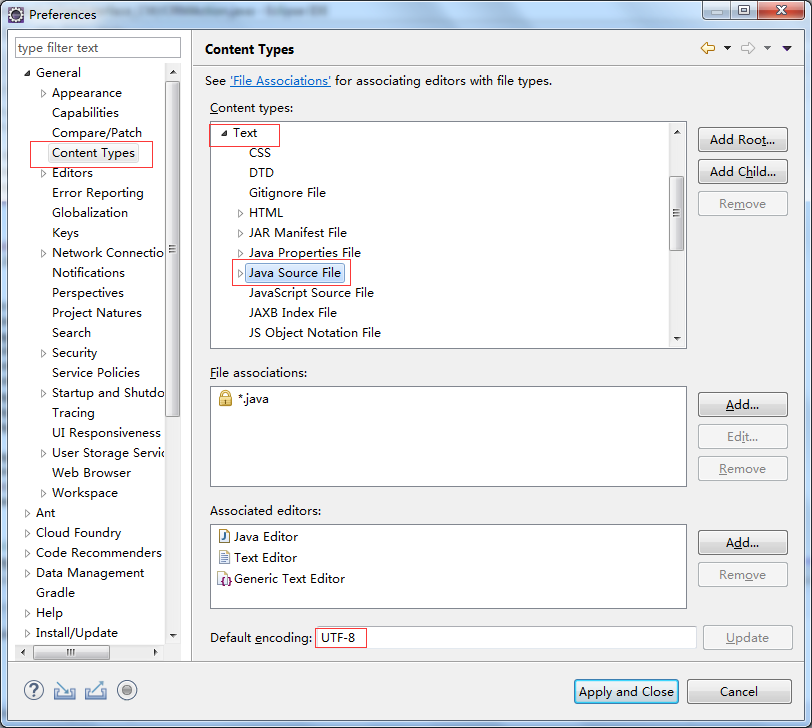Image resolution: width=812 pixels, height=728 pixels.
Task: Expand the User Storage Service node
Action: coord(44,453)
